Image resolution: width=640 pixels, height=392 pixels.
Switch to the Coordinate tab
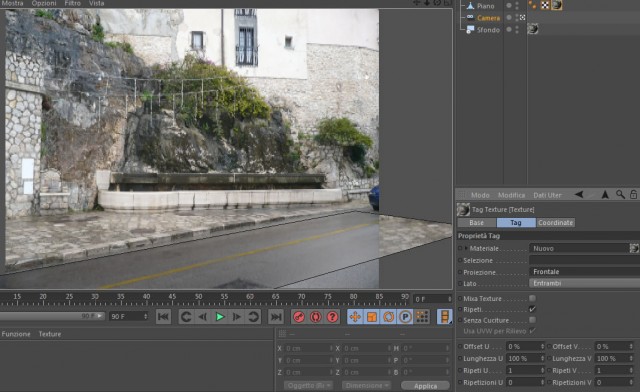pyautogui.click(x=555, y=223)
